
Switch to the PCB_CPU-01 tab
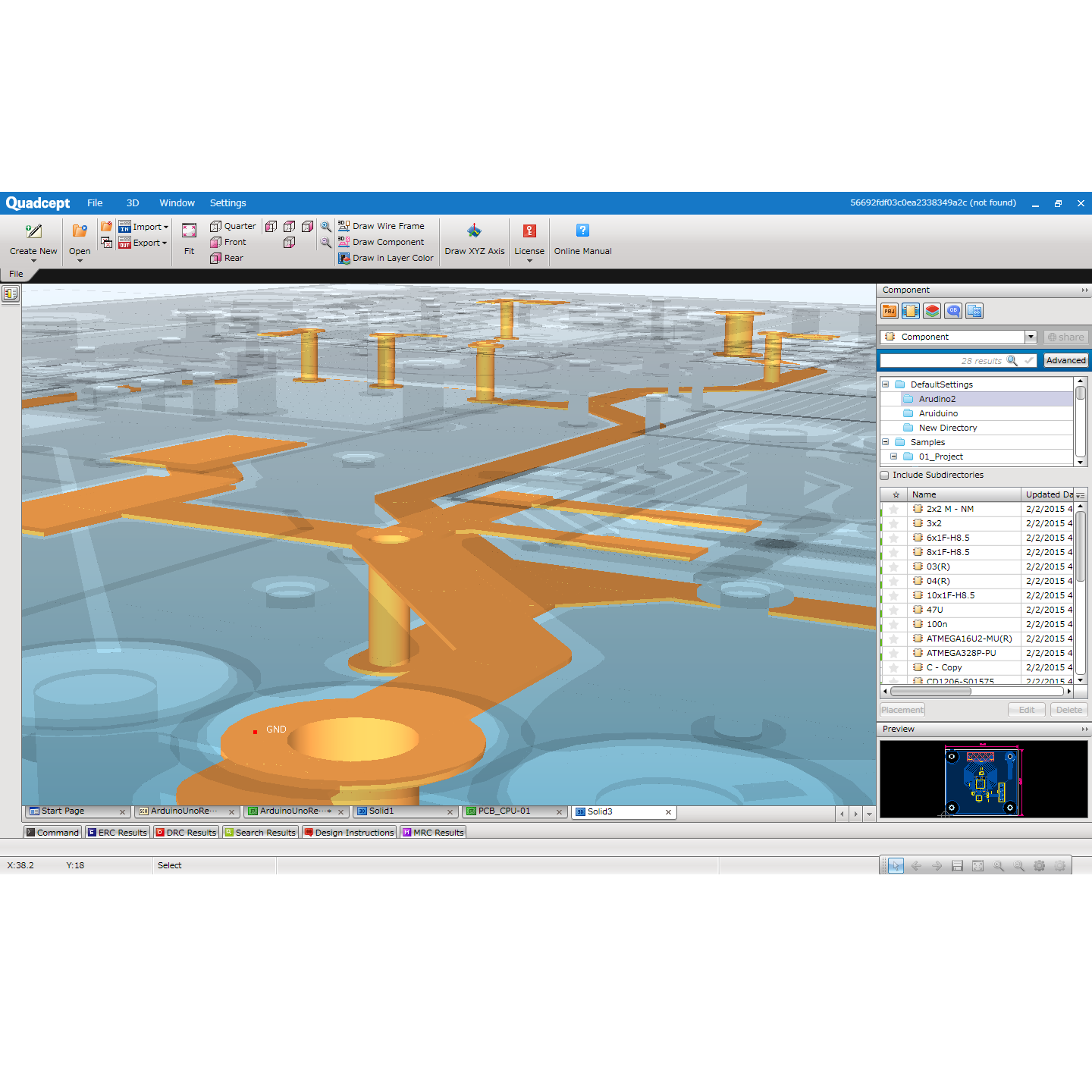coord(504,811)
